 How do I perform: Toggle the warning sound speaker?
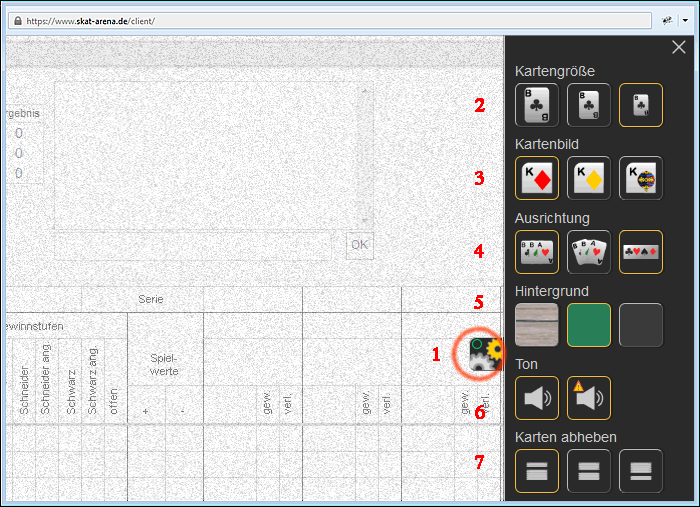point(588,398)
